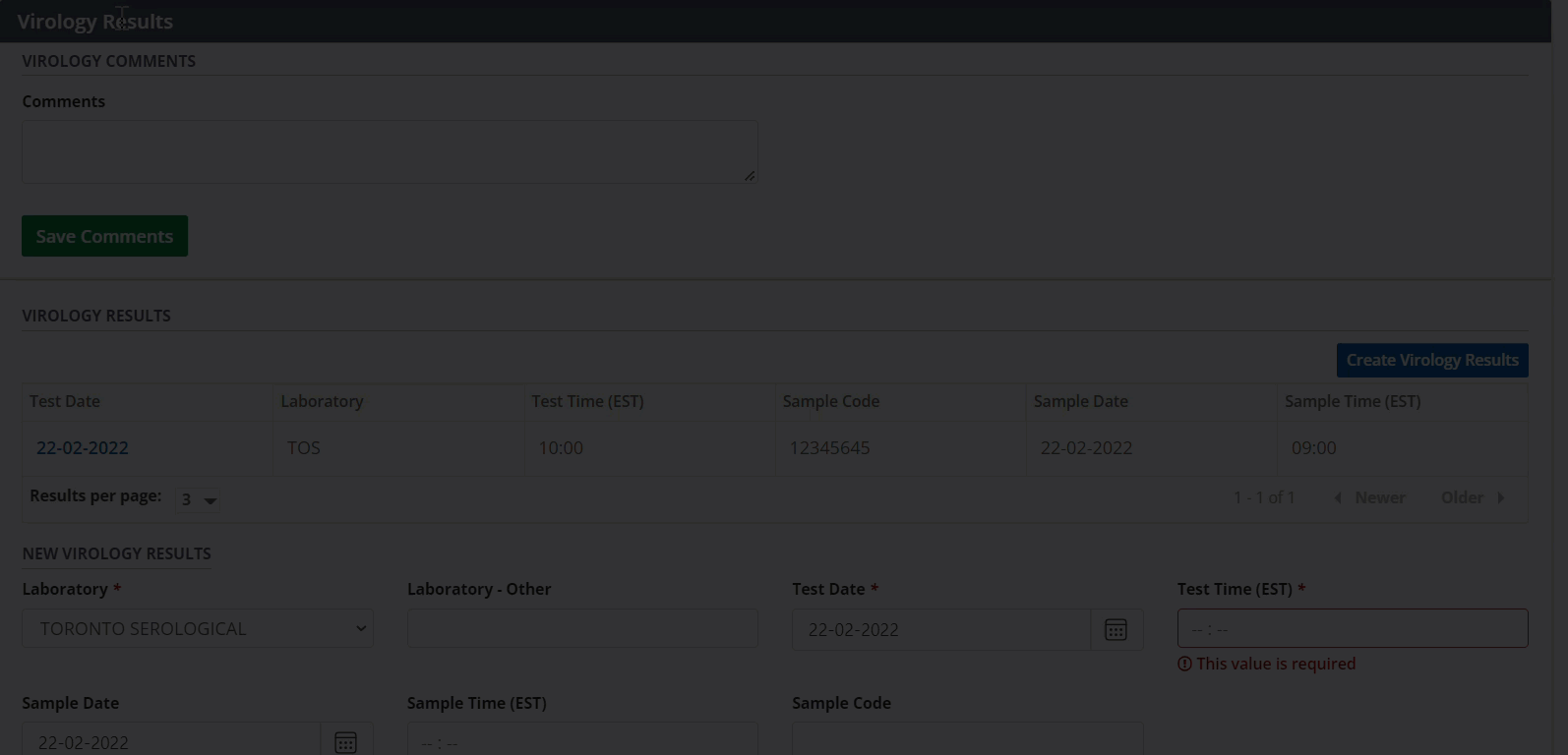Expand the Results per page dropdown
Screen dimensions: 1568x755
198,499
